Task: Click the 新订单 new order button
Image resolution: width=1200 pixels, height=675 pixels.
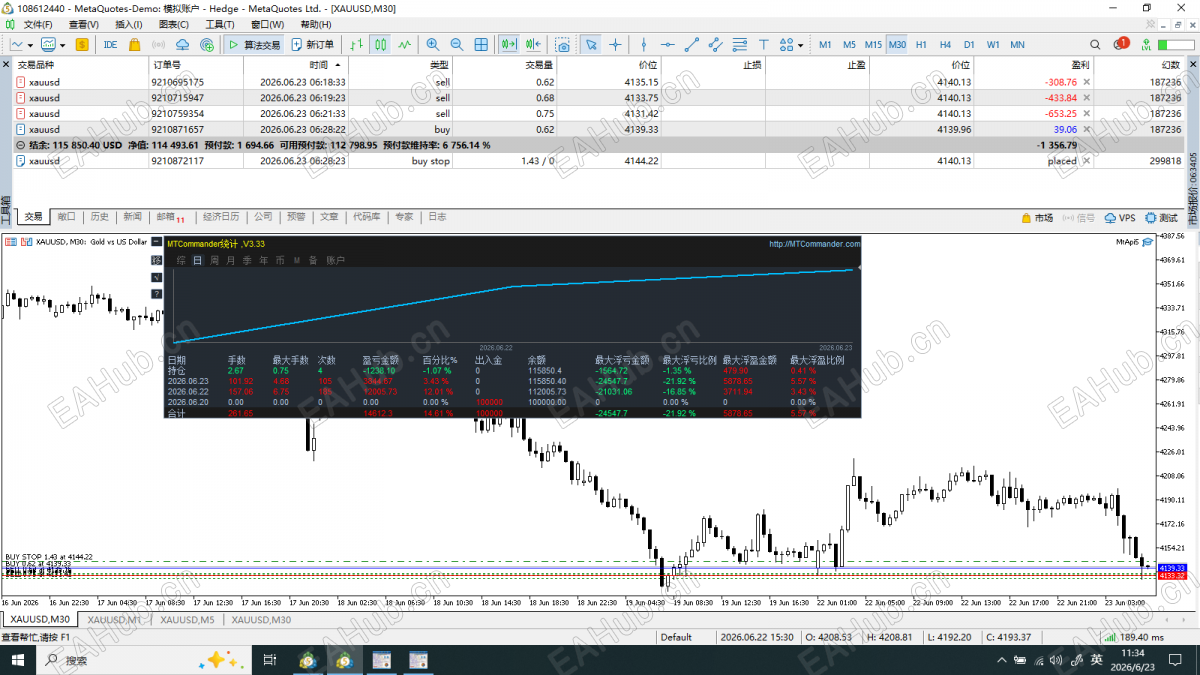Action: (313, 44)
